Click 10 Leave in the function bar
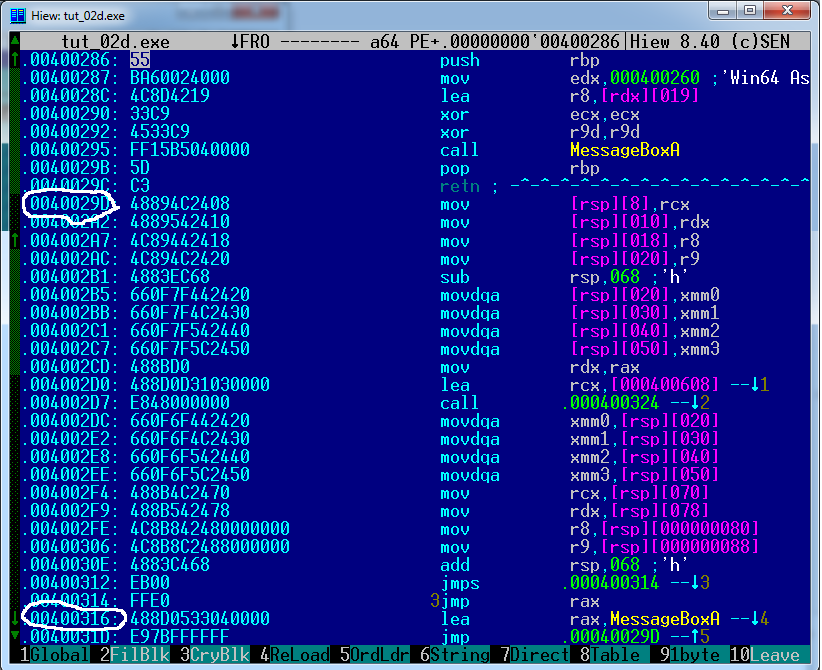Viewport: 822px width, 670px height. tap(773, 656)
